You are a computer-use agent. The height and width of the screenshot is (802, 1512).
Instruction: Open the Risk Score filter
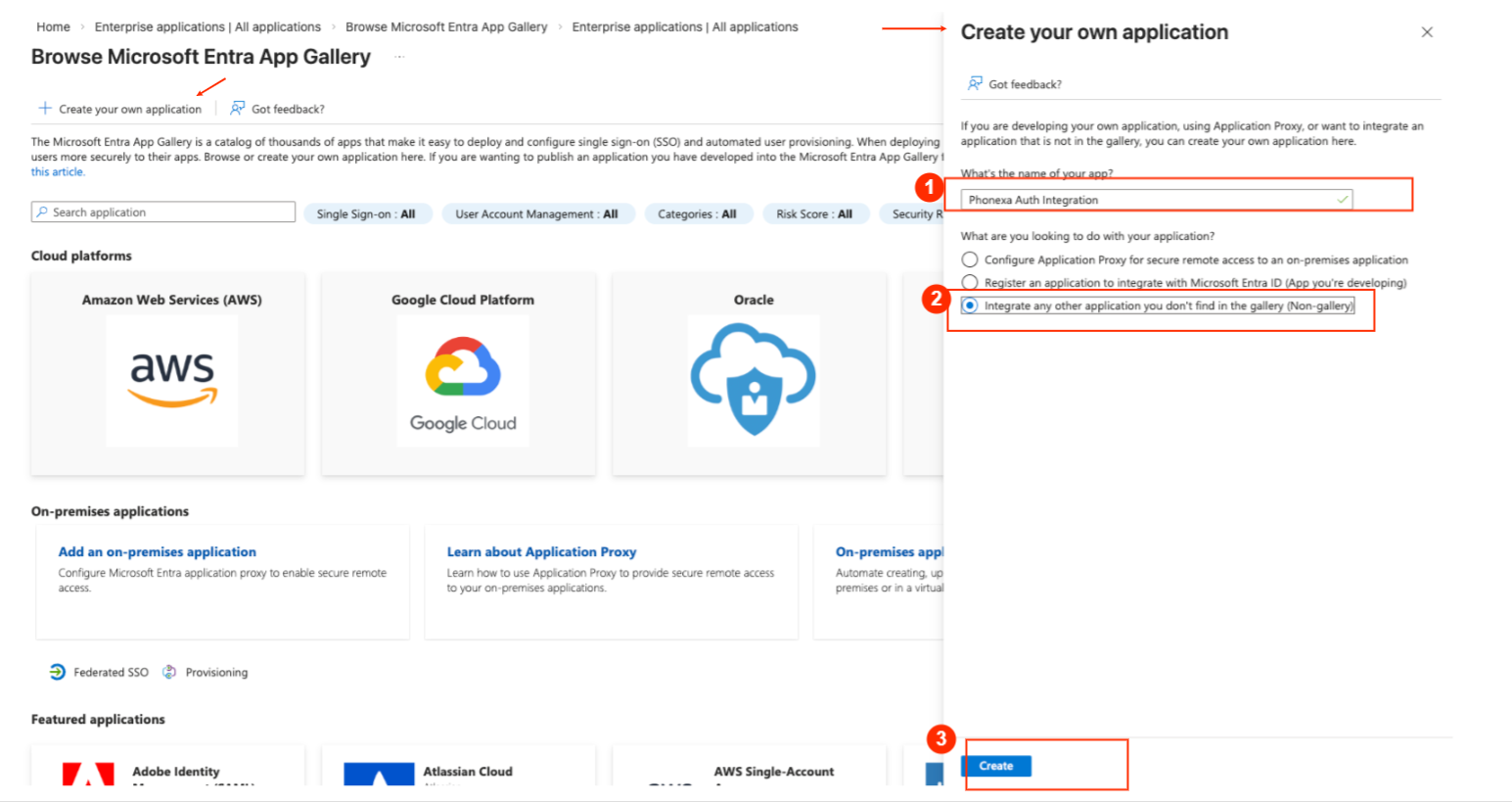point(814,213)
